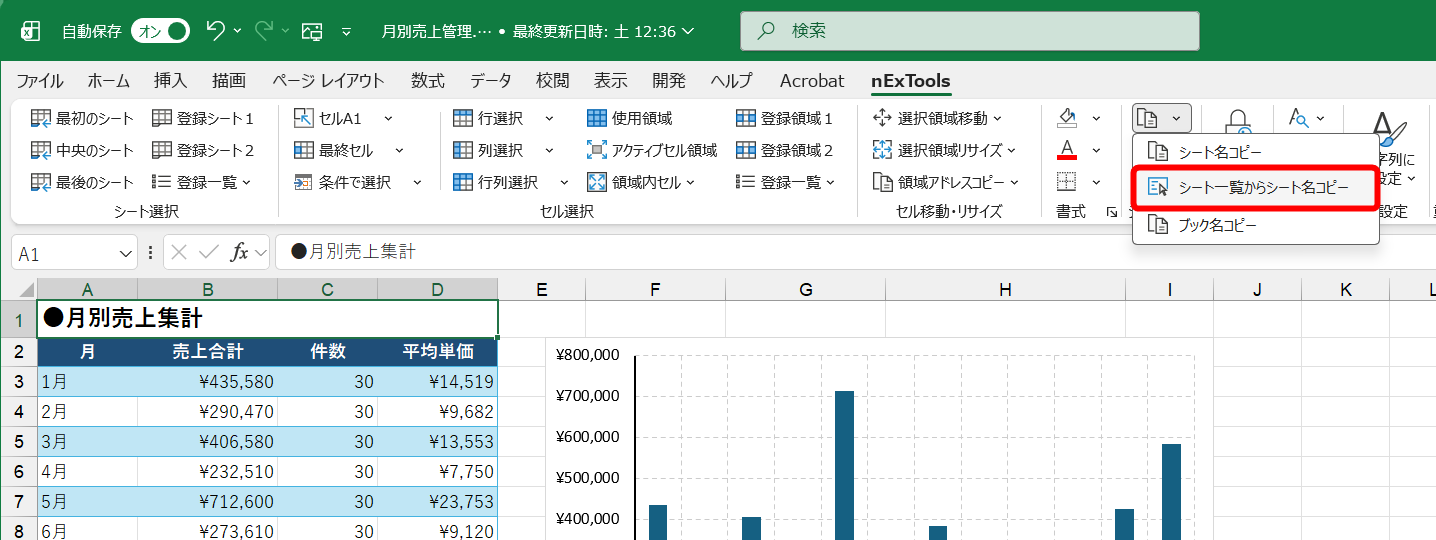This screenshot has height=540, width=1436.
Task: Select アクティブセル領域
Action: click(x=651, y=150)
